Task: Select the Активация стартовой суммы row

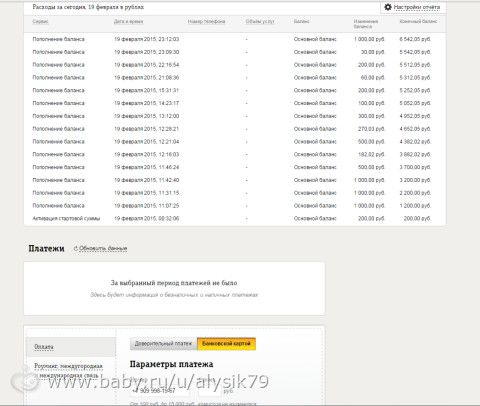Action: [235, 219]
